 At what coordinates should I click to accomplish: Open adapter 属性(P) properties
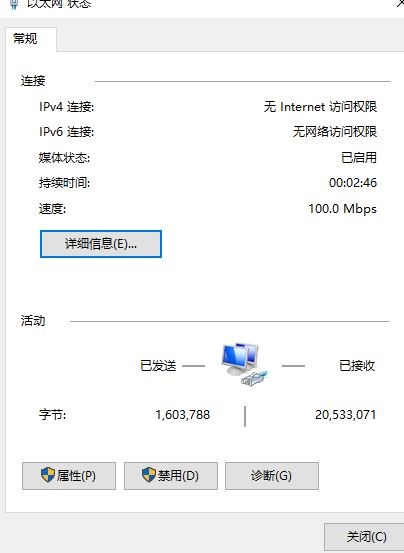coord(69,476)
